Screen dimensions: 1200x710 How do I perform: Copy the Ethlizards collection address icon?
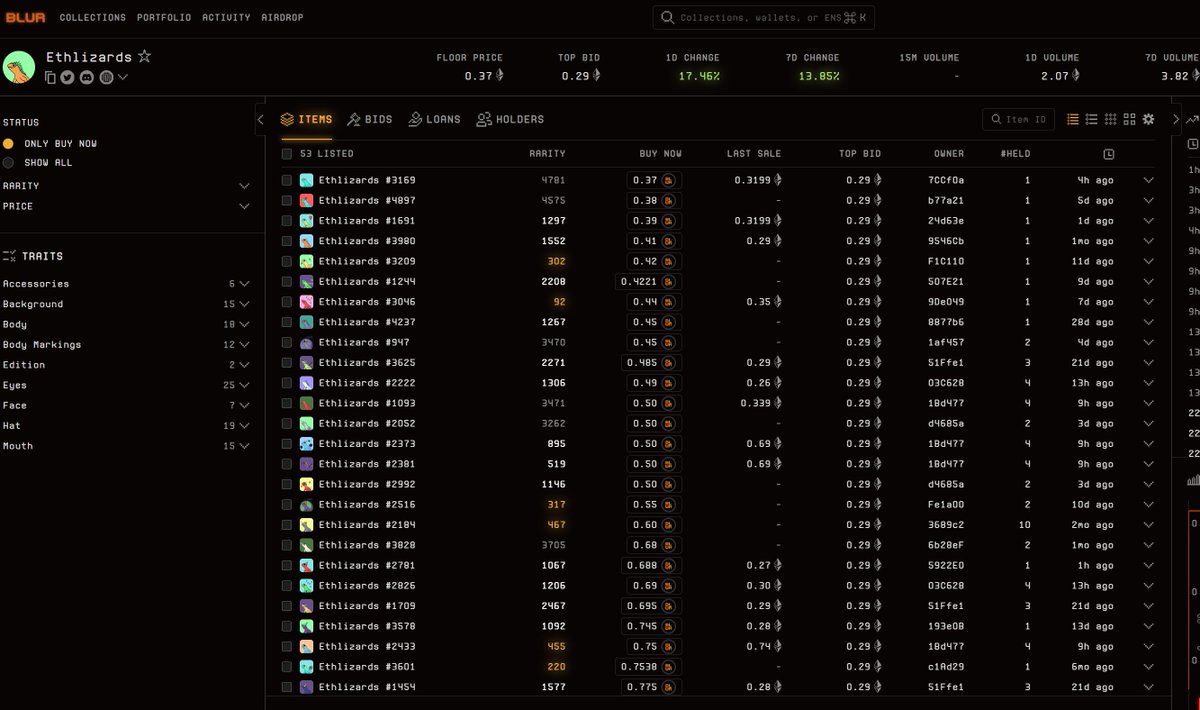coord(50,77)
